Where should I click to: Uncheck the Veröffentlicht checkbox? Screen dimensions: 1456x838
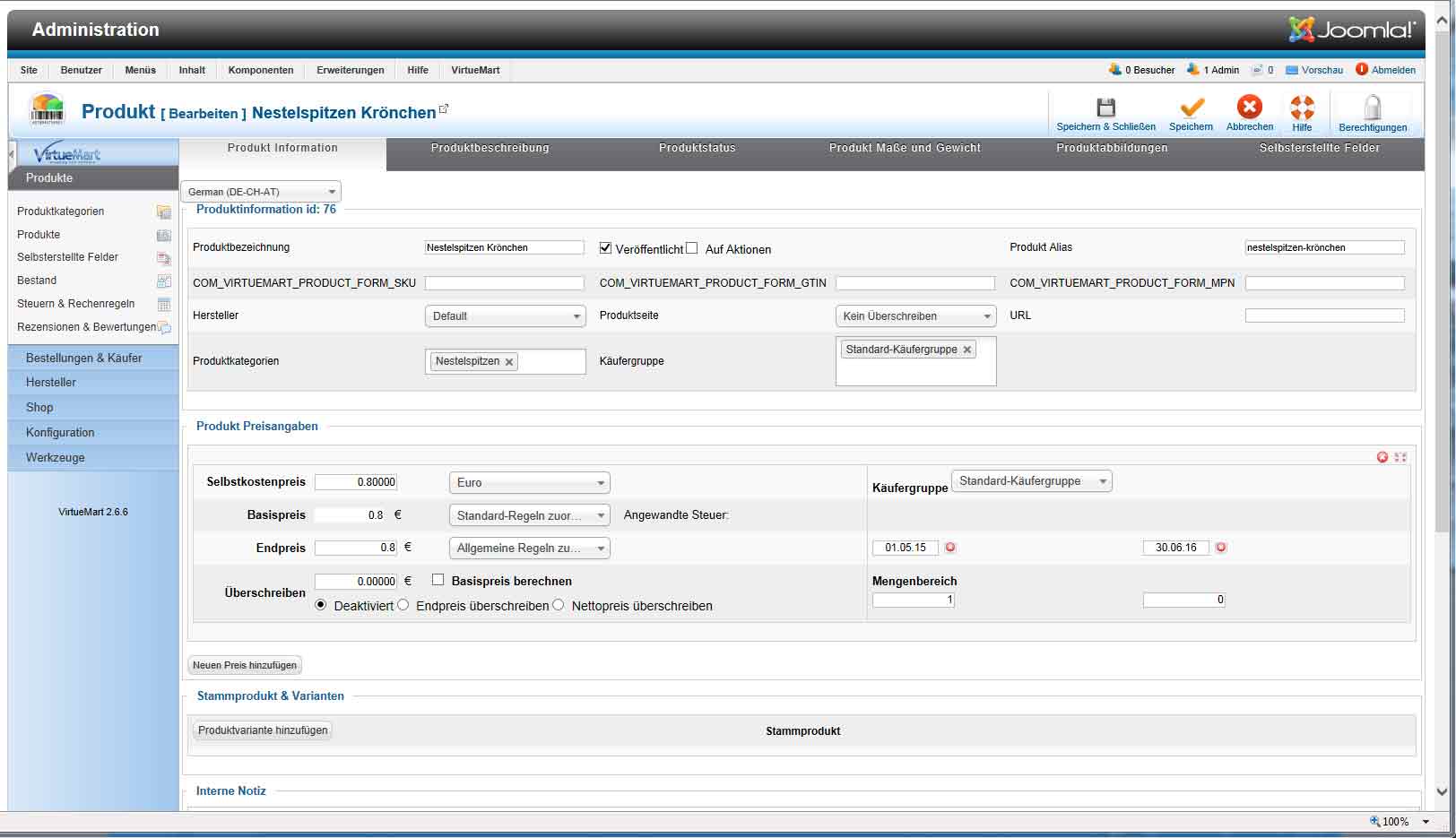[605, 248]
